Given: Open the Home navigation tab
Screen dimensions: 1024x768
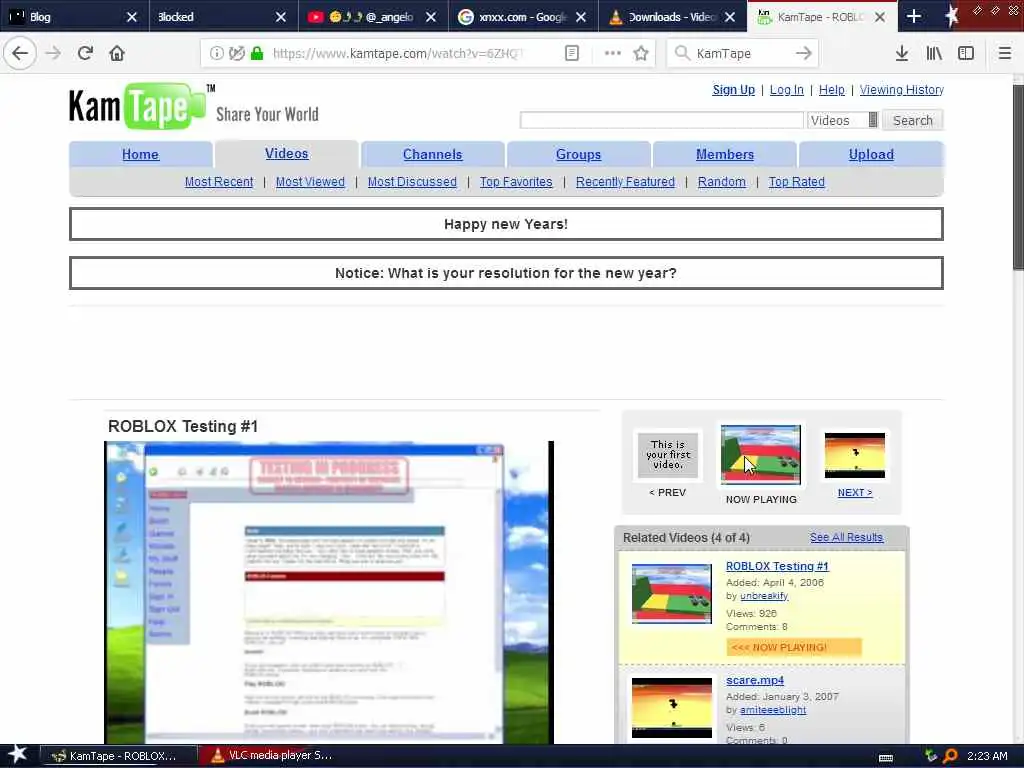Looking at the screenshot, I should click(x=140, y=155).
